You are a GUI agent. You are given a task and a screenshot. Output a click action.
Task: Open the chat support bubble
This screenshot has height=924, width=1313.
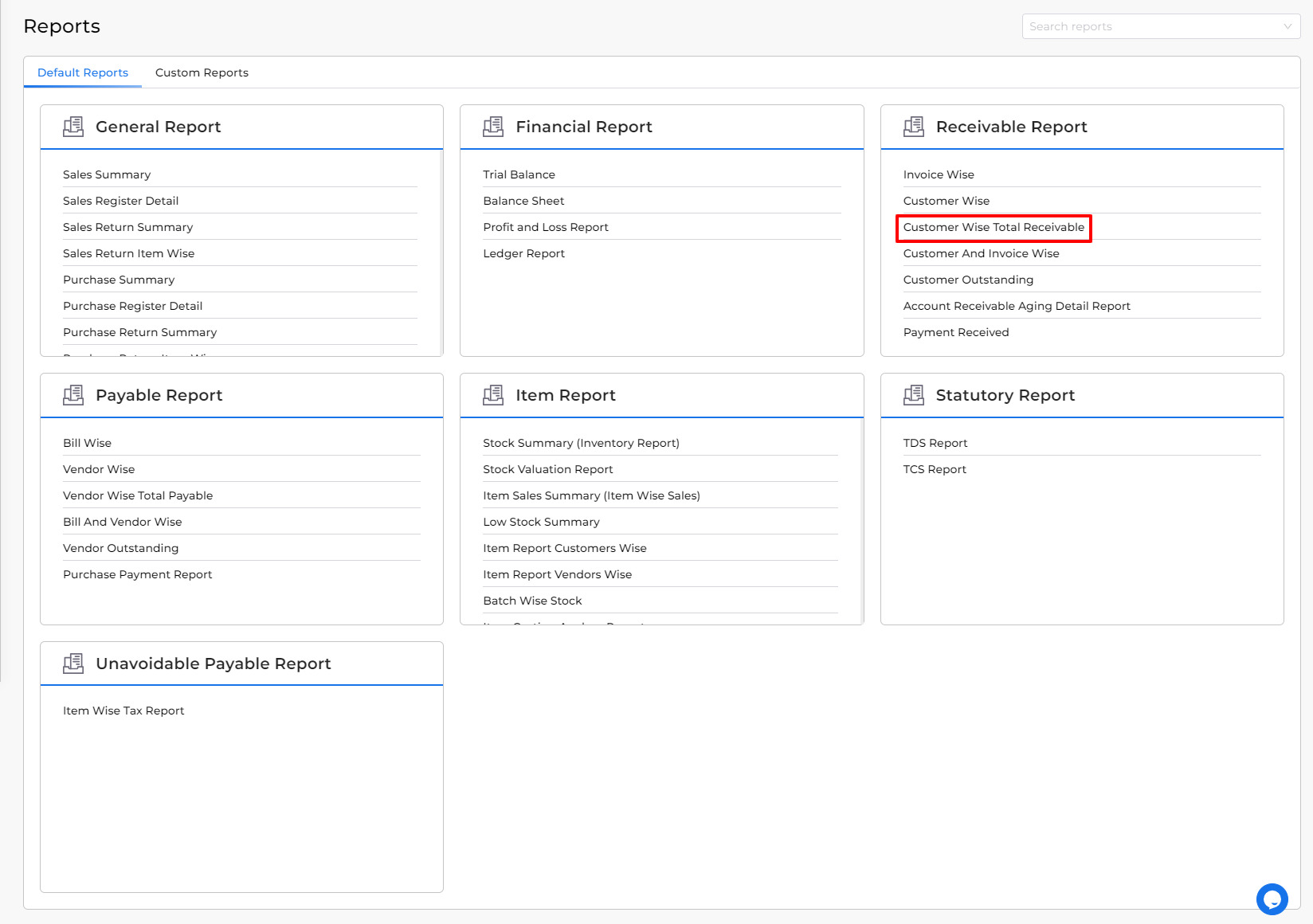1272,899
